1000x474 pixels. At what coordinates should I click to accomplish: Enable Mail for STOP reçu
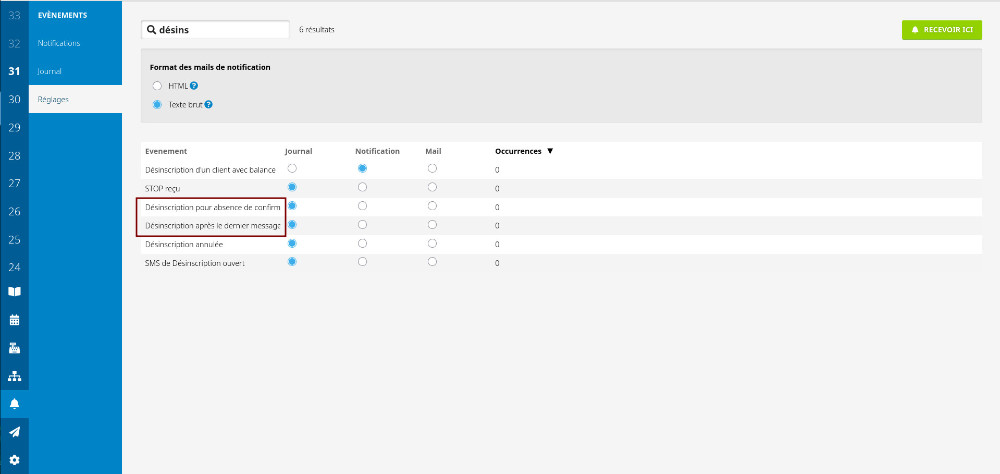[432, 187]
